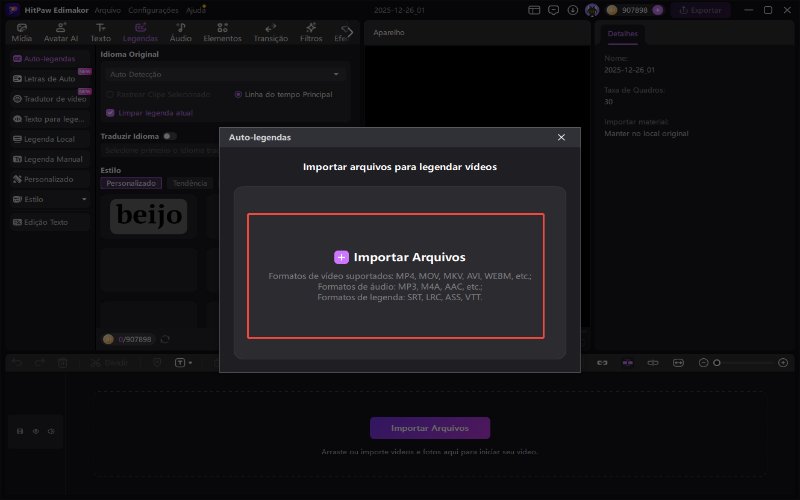Click the delete trash icon in timeline toolbar
The width and height of the screenshot is (800, 500).
[x=63, y=363]
